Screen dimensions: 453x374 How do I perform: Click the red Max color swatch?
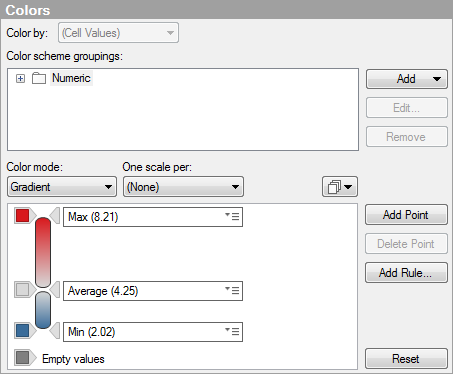click(x=23, y=215)
